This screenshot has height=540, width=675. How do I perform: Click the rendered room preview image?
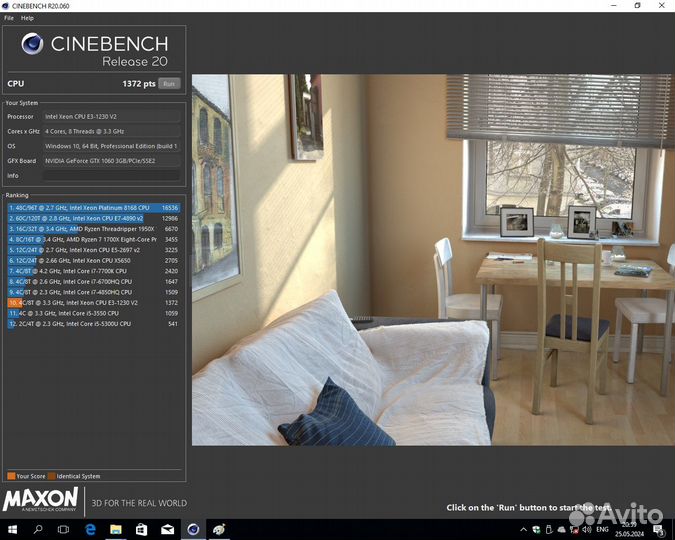point(430,260)
